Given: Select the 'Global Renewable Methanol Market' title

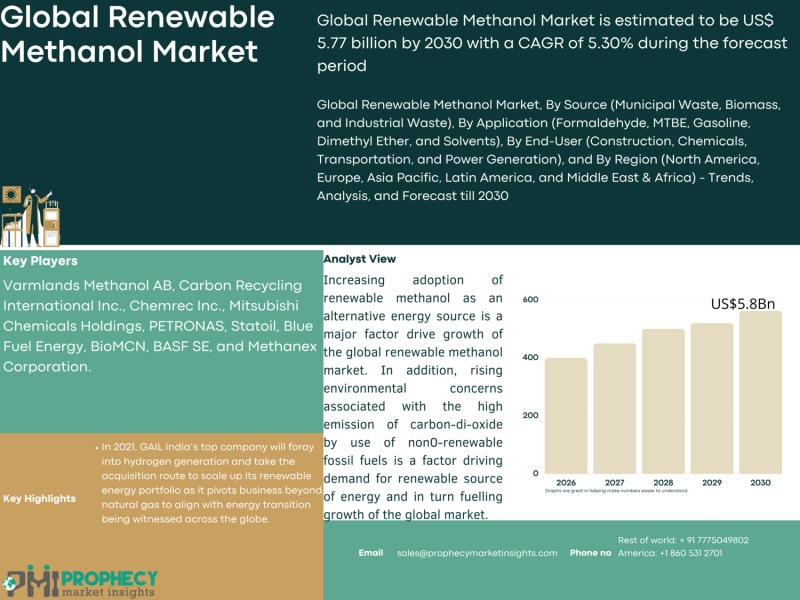Looking at the screenshot, I should pyautogui.click(x=138, y=34).
